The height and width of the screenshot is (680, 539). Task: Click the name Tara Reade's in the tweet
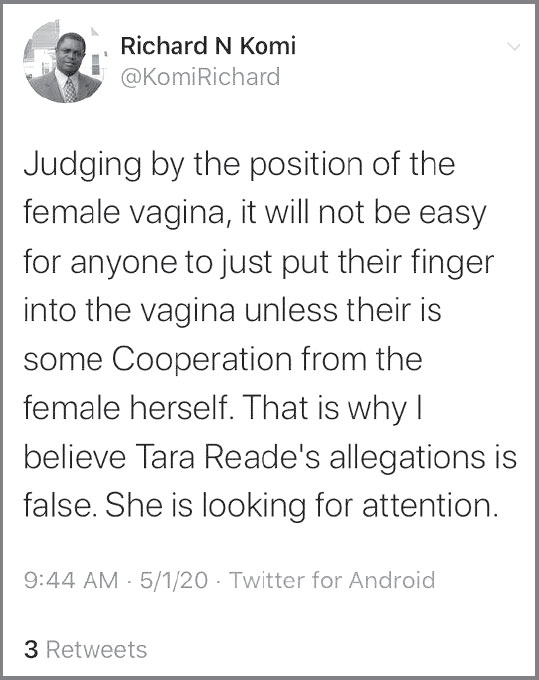228,457
